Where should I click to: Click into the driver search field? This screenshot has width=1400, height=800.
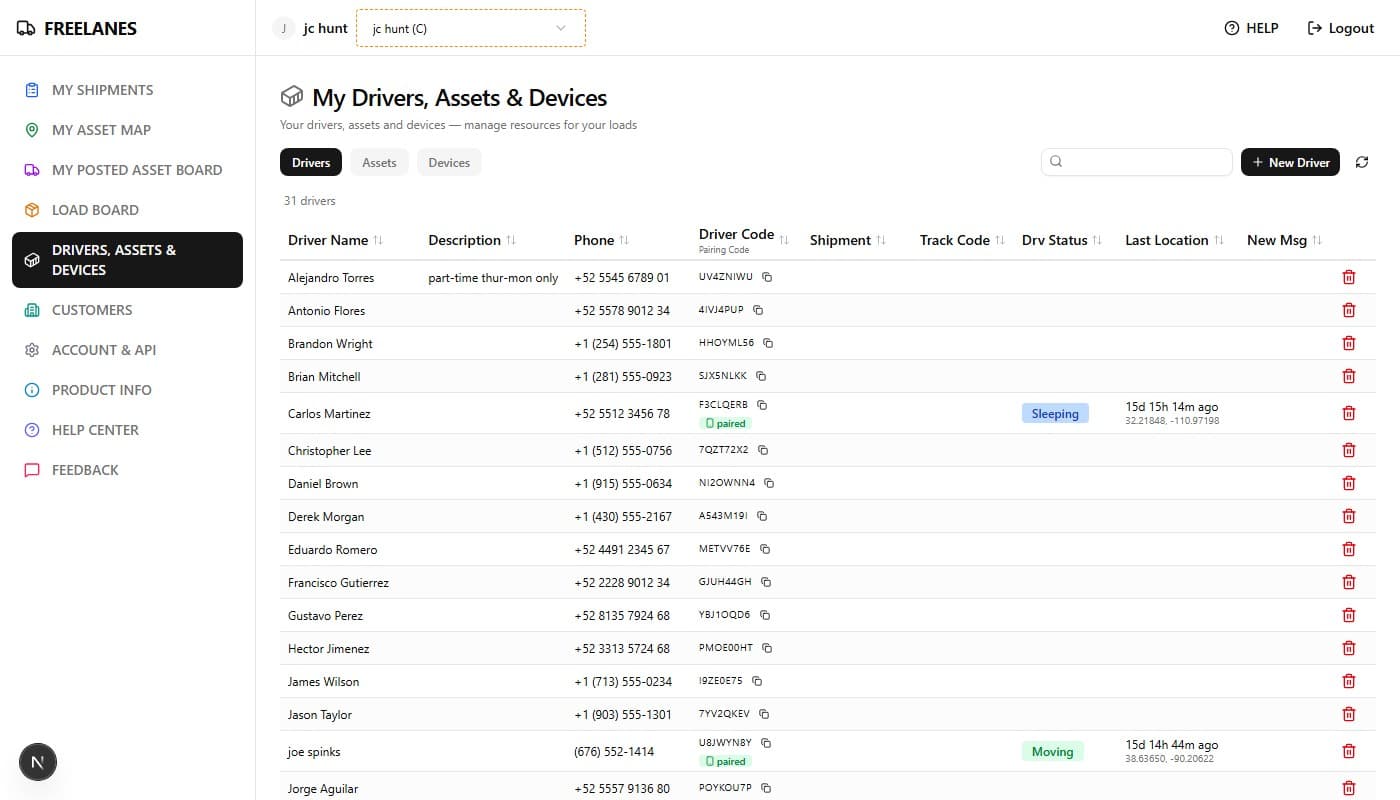[1137, 162]
